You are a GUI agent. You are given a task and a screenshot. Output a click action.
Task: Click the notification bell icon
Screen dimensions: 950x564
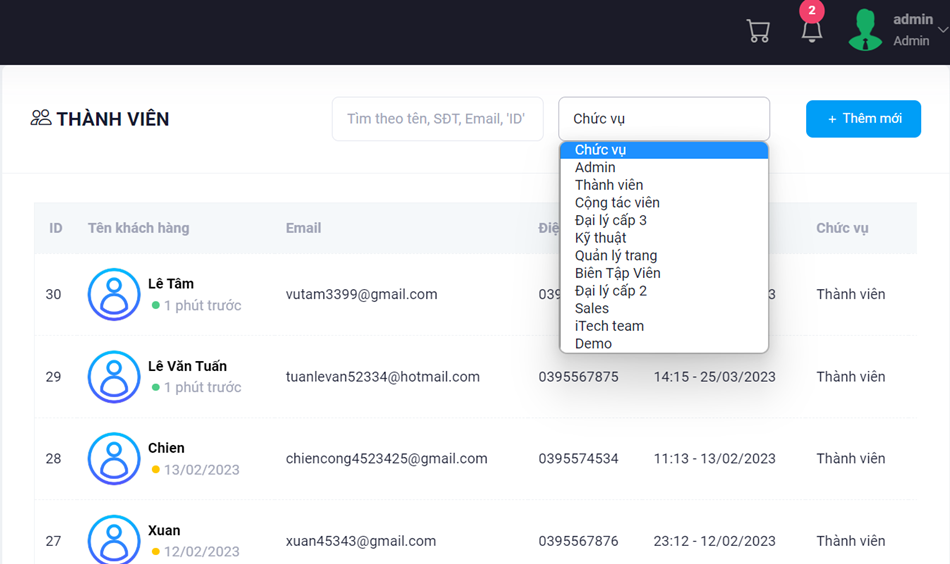[x=812, y=31]
